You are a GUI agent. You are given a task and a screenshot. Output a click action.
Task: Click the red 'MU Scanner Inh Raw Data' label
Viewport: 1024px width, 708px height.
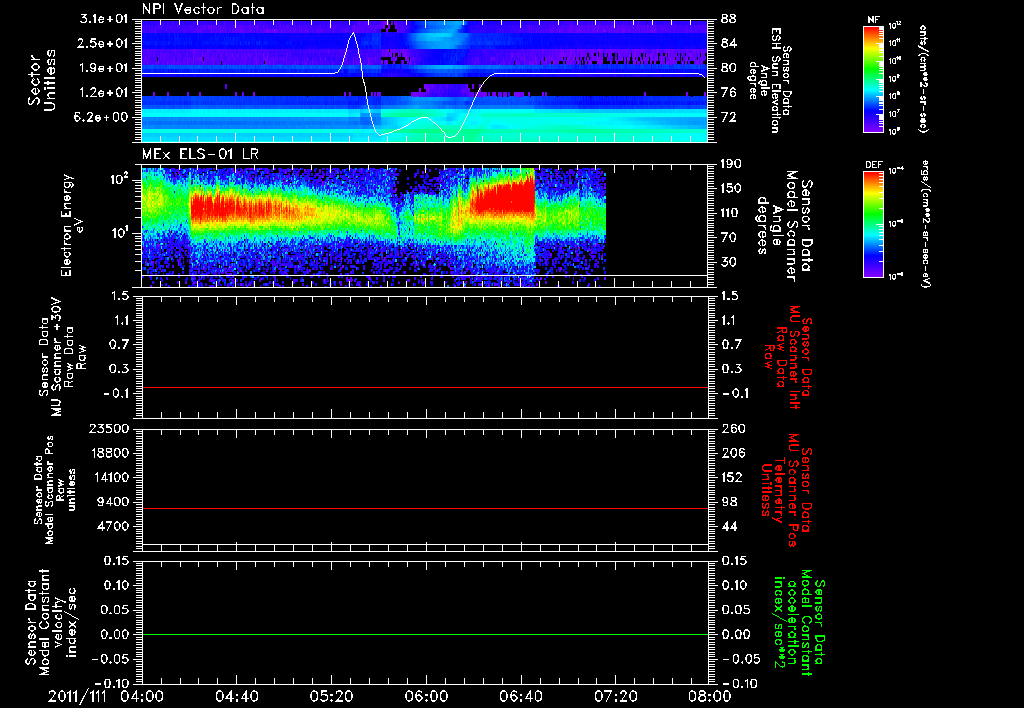point(787,357)
